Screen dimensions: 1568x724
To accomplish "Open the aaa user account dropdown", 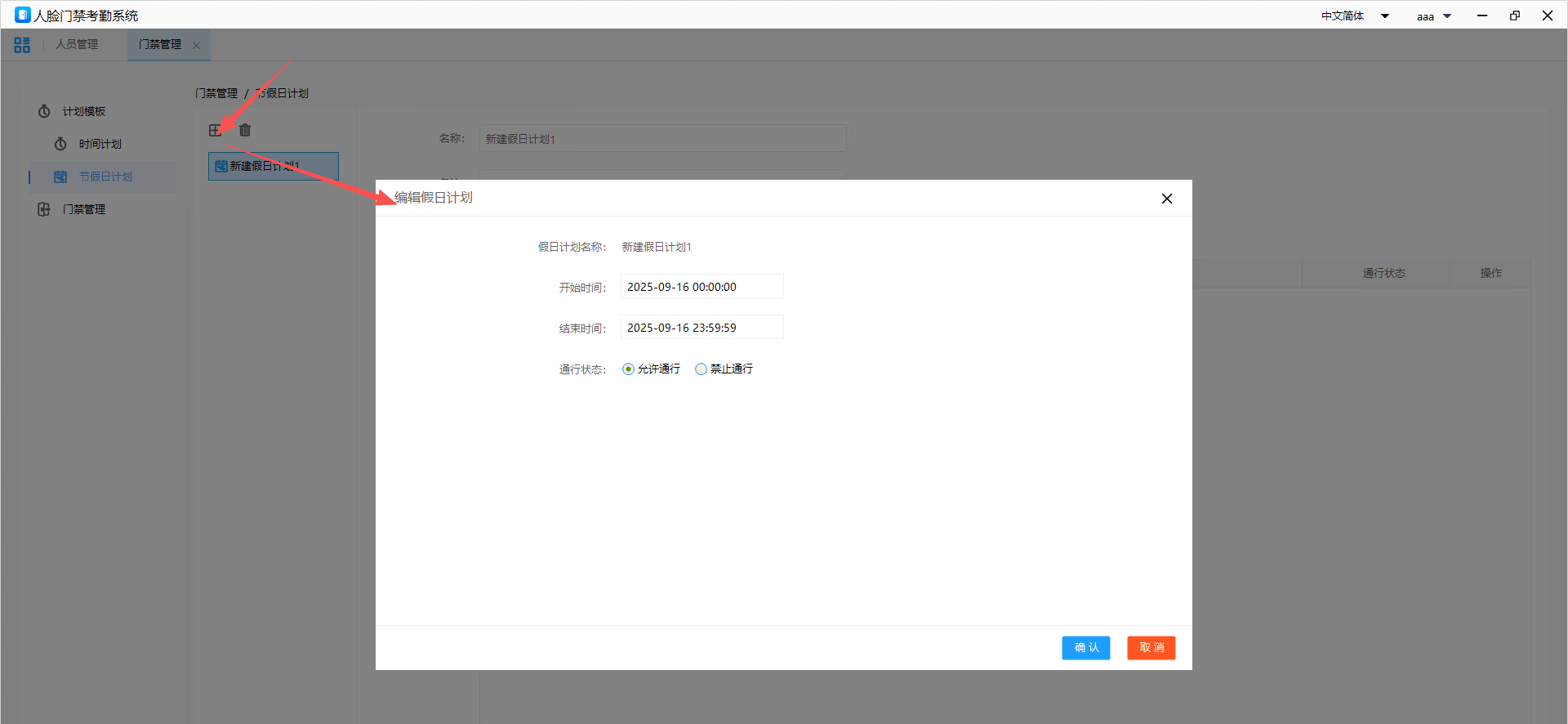I will click(1433, 16).
